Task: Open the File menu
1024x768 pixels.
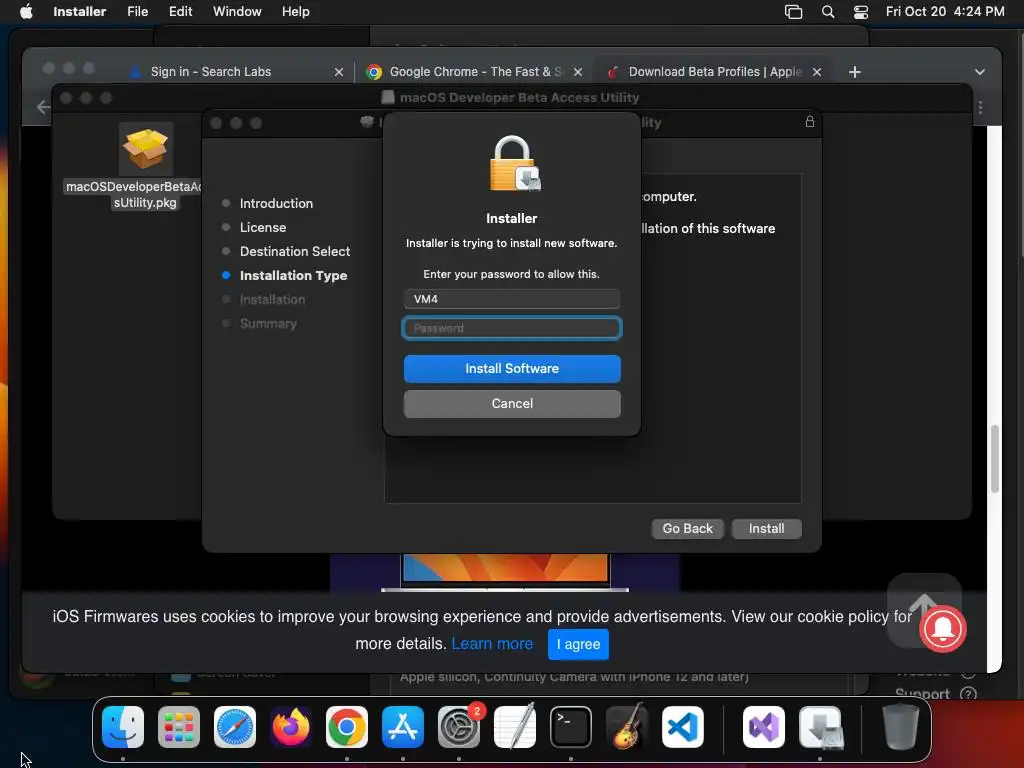Action: [137, 12]
